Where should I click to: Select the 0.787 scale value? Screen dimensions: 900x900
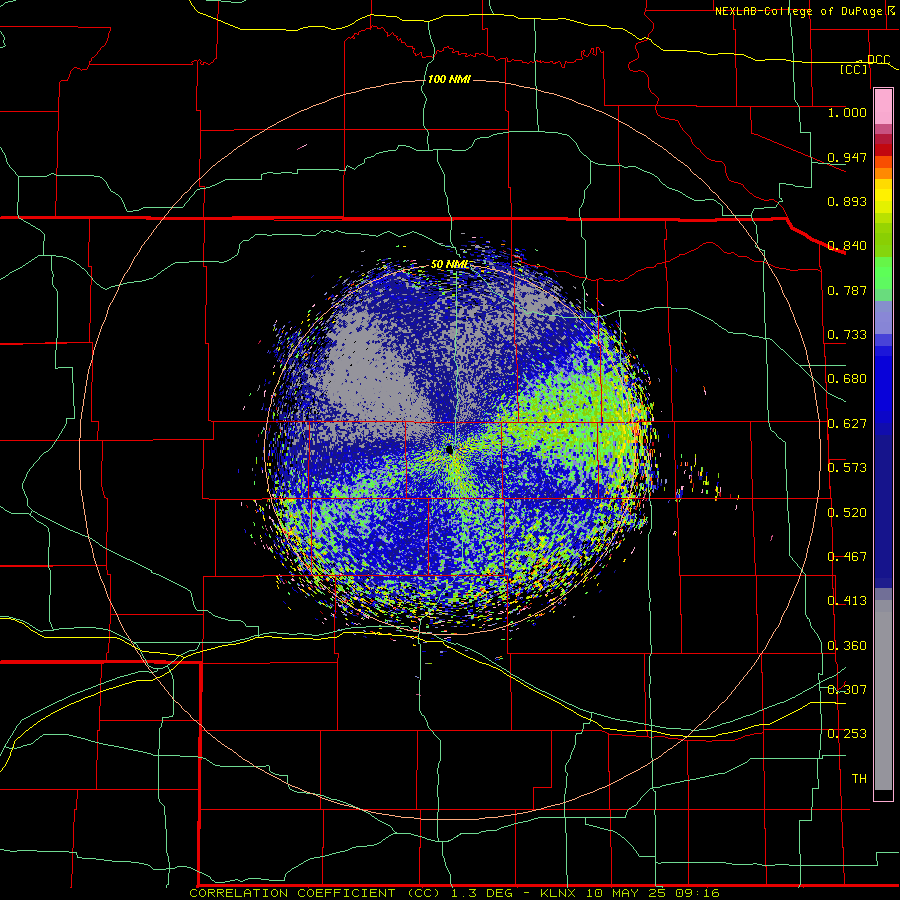pos(847,290)
